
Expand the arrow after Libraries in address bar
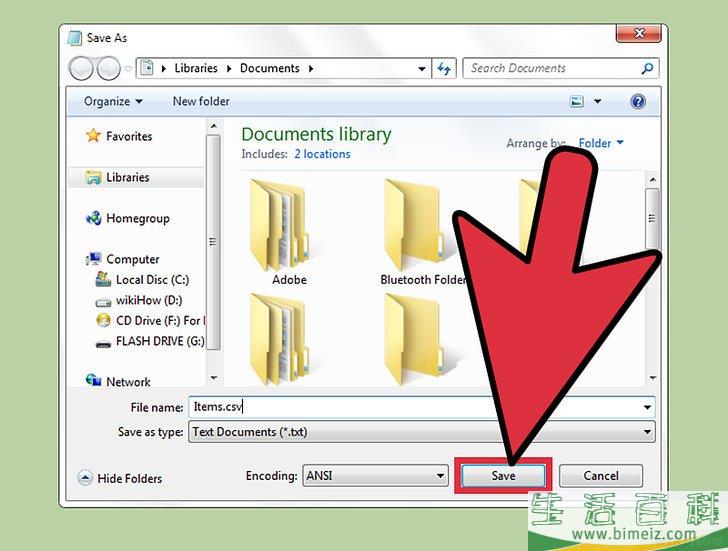(x=229, y=69)
